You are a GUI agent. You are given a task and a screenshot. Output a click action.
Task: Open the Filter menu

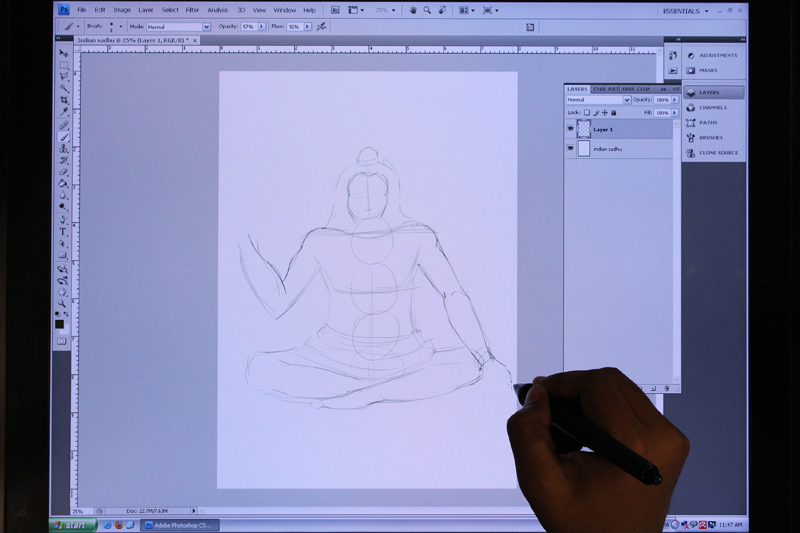tap(192, 10)
